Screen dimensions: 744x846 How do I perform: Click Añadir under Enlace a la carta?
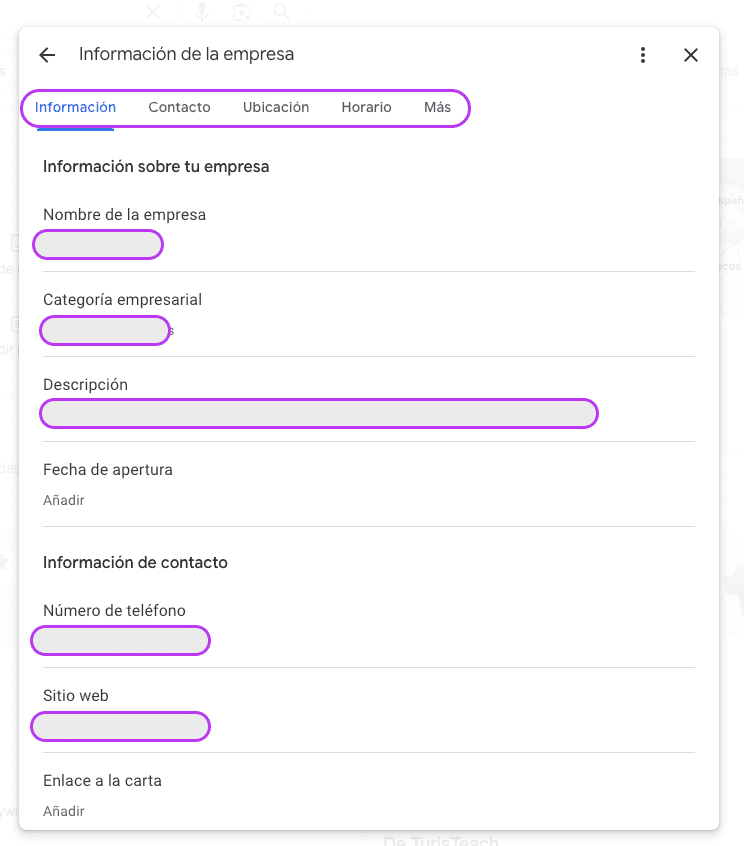click(63, 811)
